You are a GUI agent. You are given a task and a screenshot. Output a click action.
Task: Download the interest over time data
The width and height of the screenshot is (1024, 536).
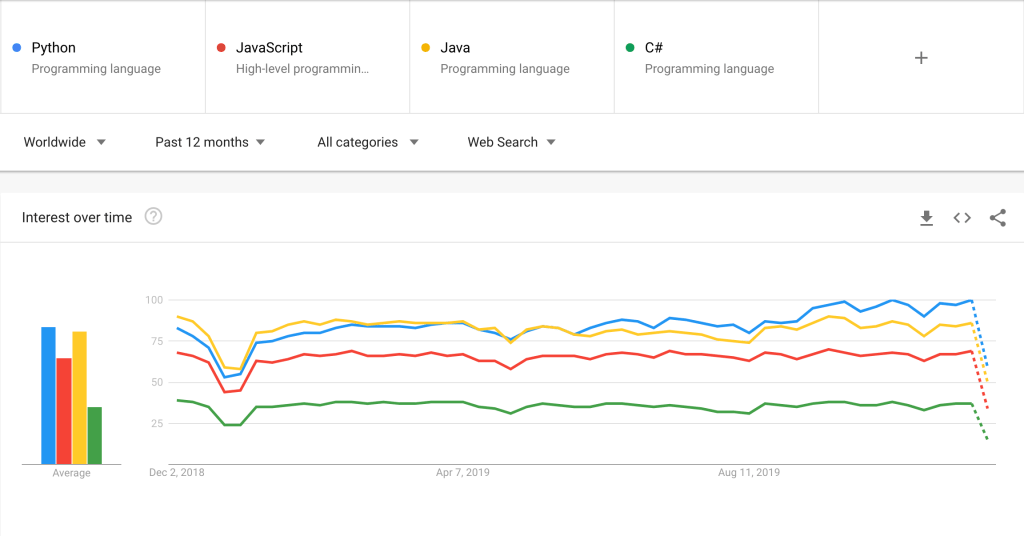coord(926,218)
